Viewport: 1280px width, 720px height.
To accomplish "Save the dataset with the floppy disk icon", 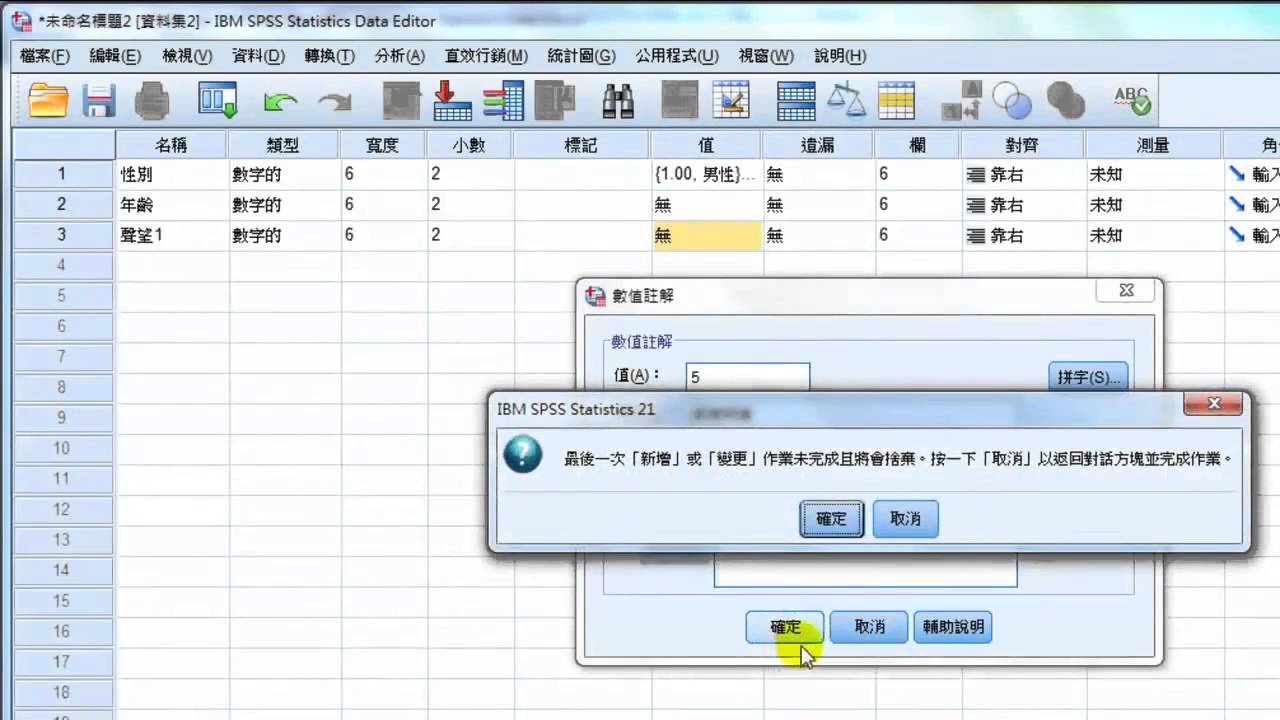I will 99,101.
